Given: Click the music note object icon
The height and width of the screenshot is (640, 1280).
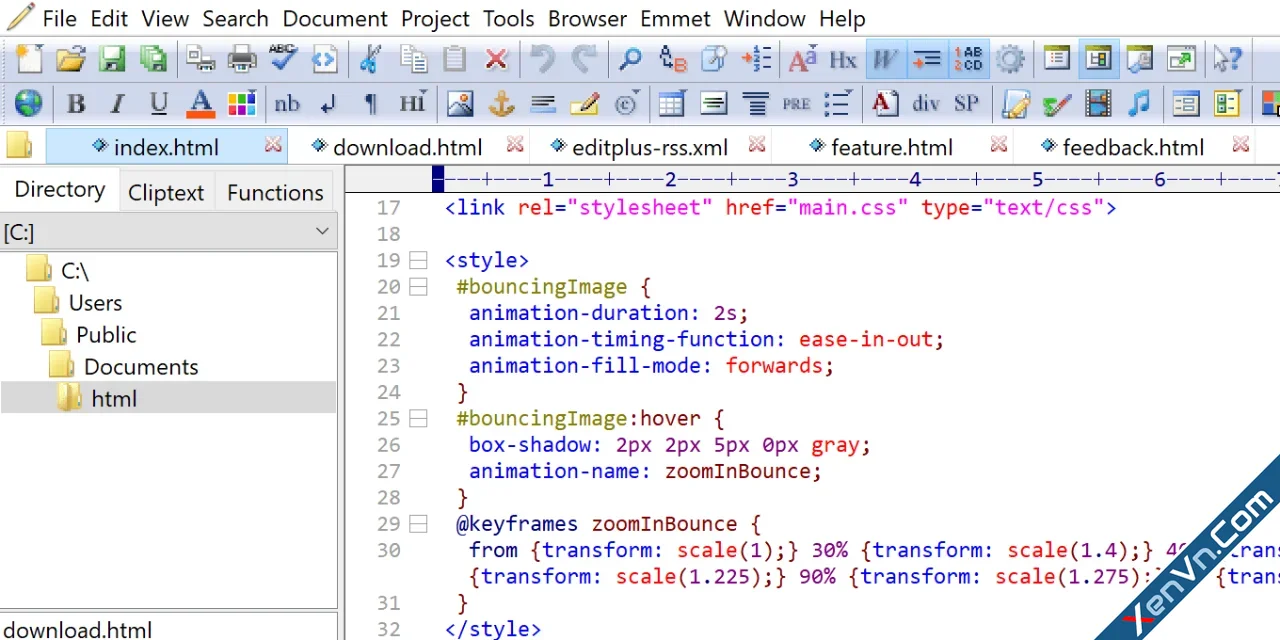Looking at the screenshot, I should 1139,103.
